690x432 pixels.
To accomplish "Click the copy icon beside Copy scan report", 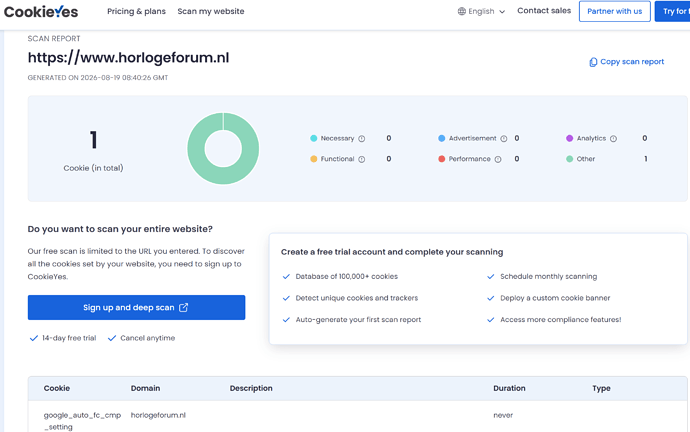I will coord(593,62).
